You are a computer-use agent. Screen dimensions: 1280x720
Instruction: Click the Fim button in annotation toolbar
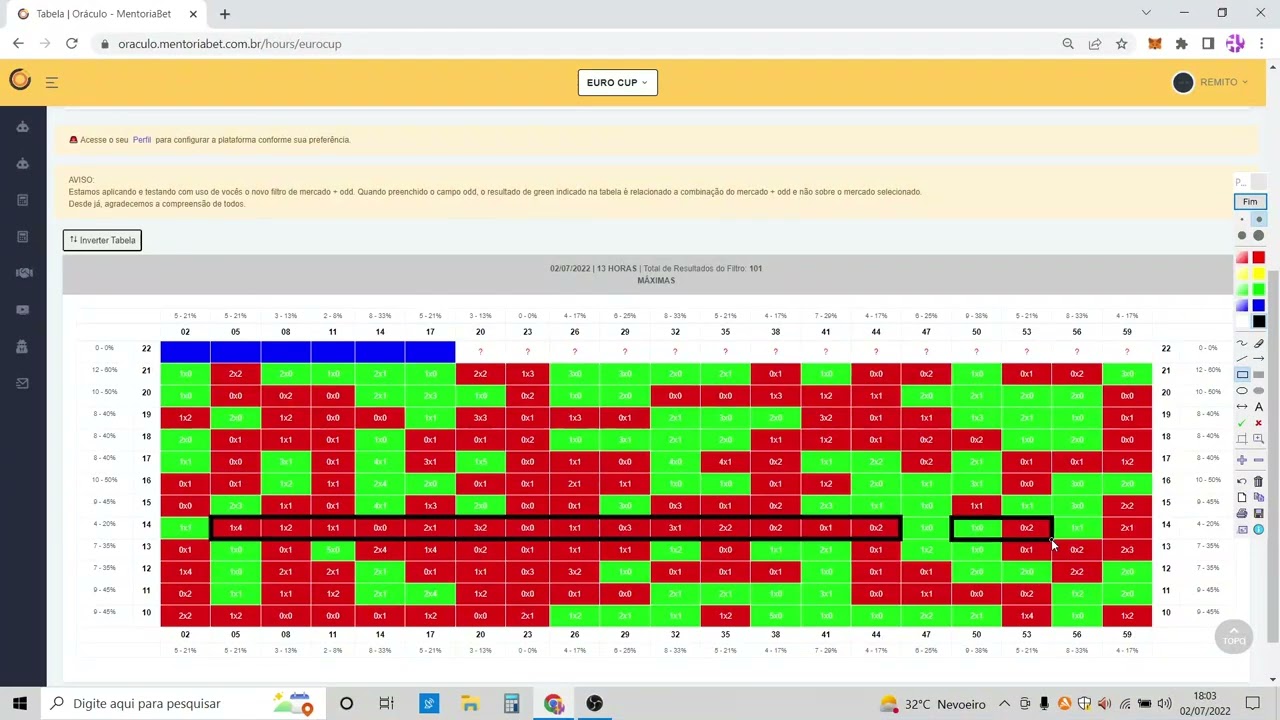click(1250, 201)
